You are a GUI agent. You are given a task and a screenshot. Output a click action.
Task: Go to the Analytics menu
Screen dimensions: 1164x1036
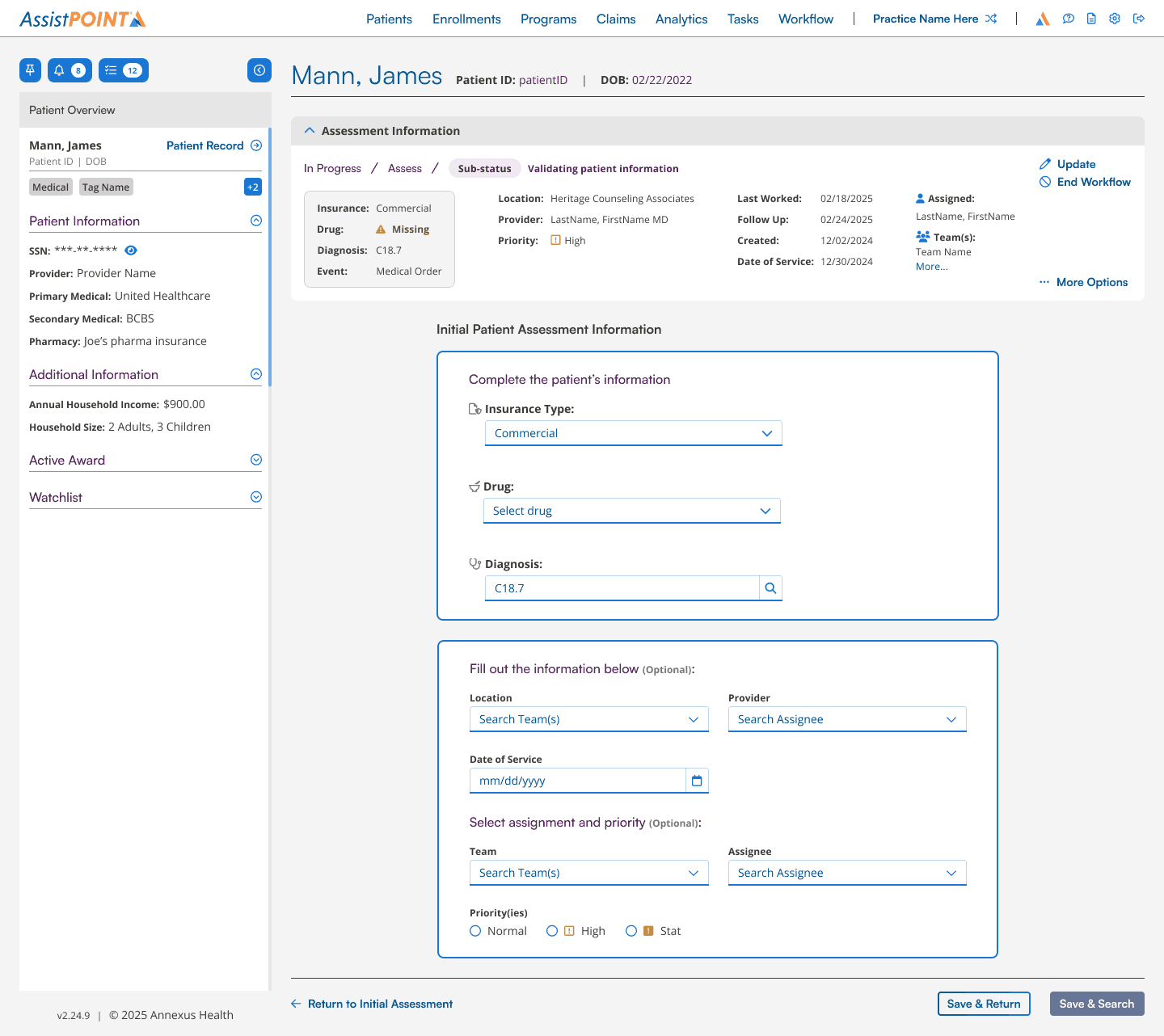pyautogui.click(x=681, y=19)
